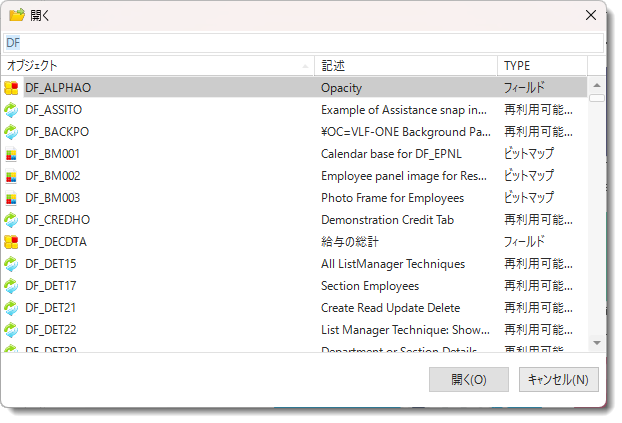Click the DF_BM001 bitmap icon
The width and height of the screenshot is (622, 423).
[11, 154]
